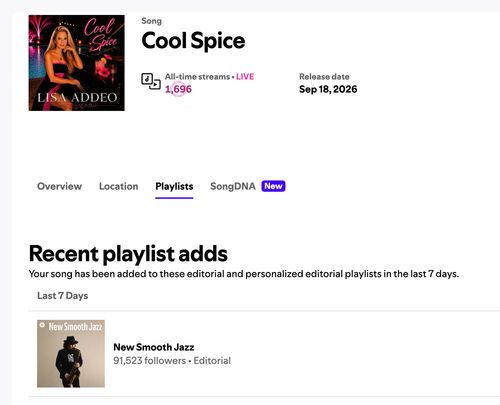Open the SongDNA tab
The width and height of the screenshot is (500, 405).
coord(233,186)
